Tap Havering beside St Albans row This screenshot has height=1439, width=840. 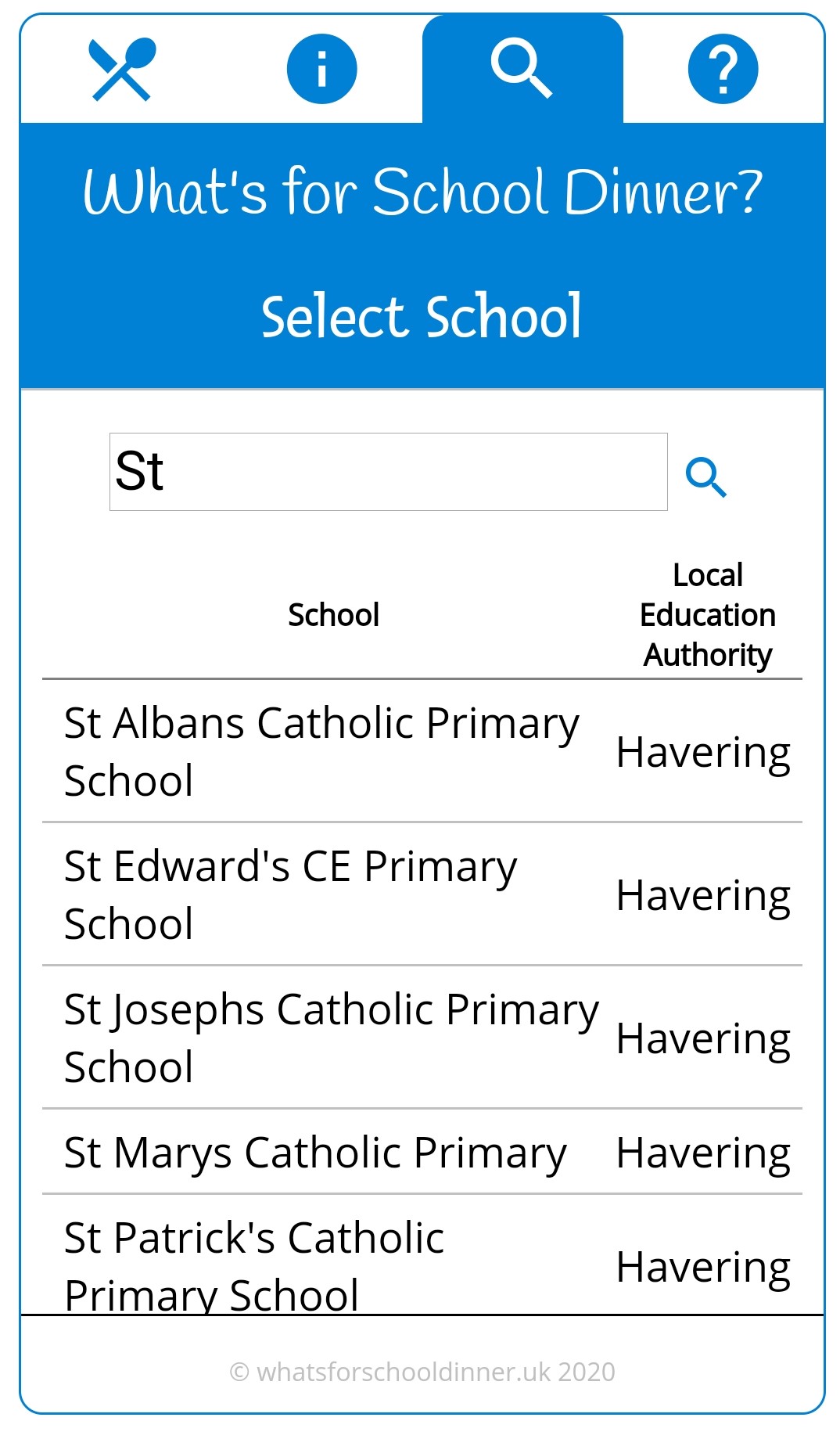[703, 753]
